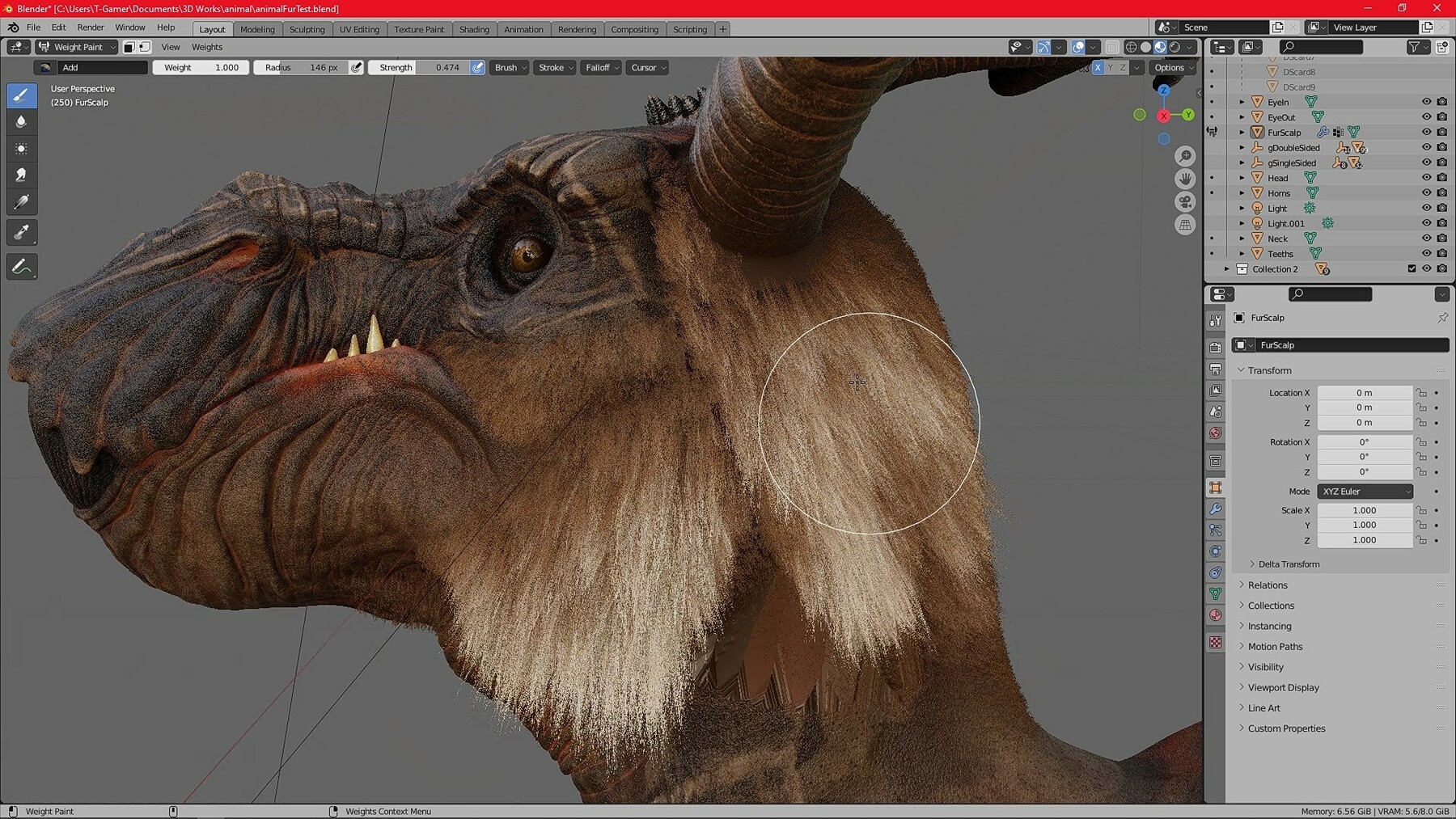Select the Draw weight paint brush tool

click(x=21, y=95)
